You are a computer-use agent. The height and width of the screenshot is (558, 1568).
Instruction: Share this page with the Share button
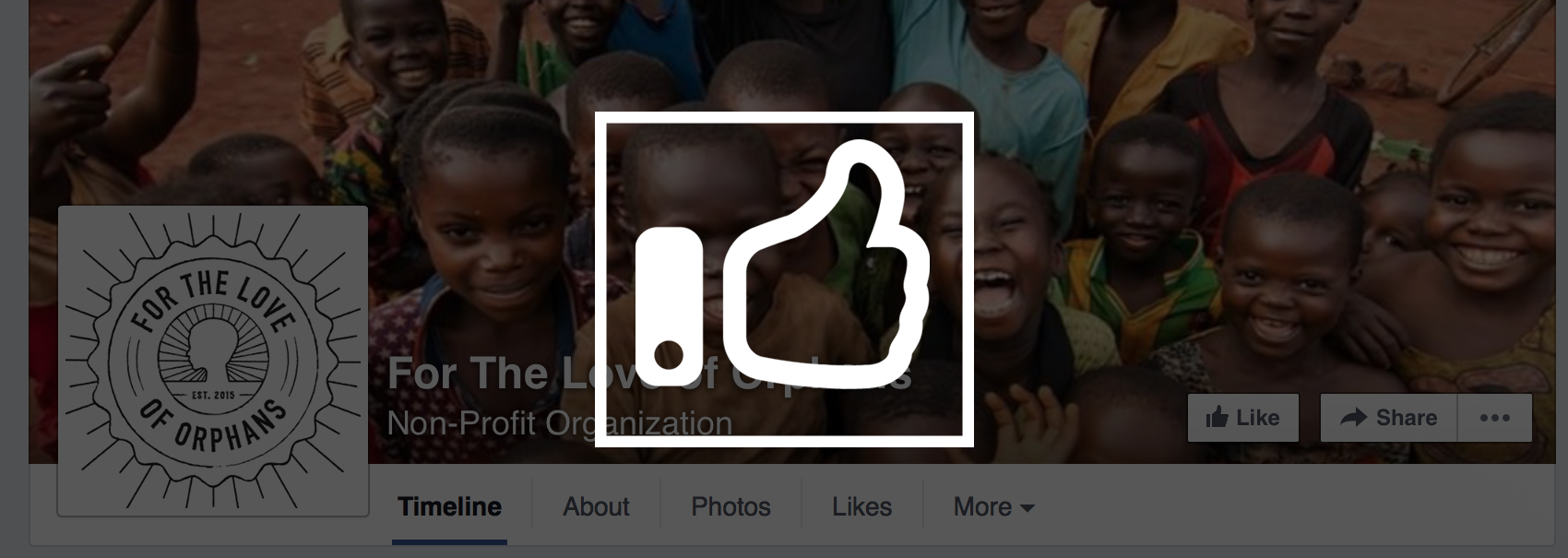coord(1389,418)
